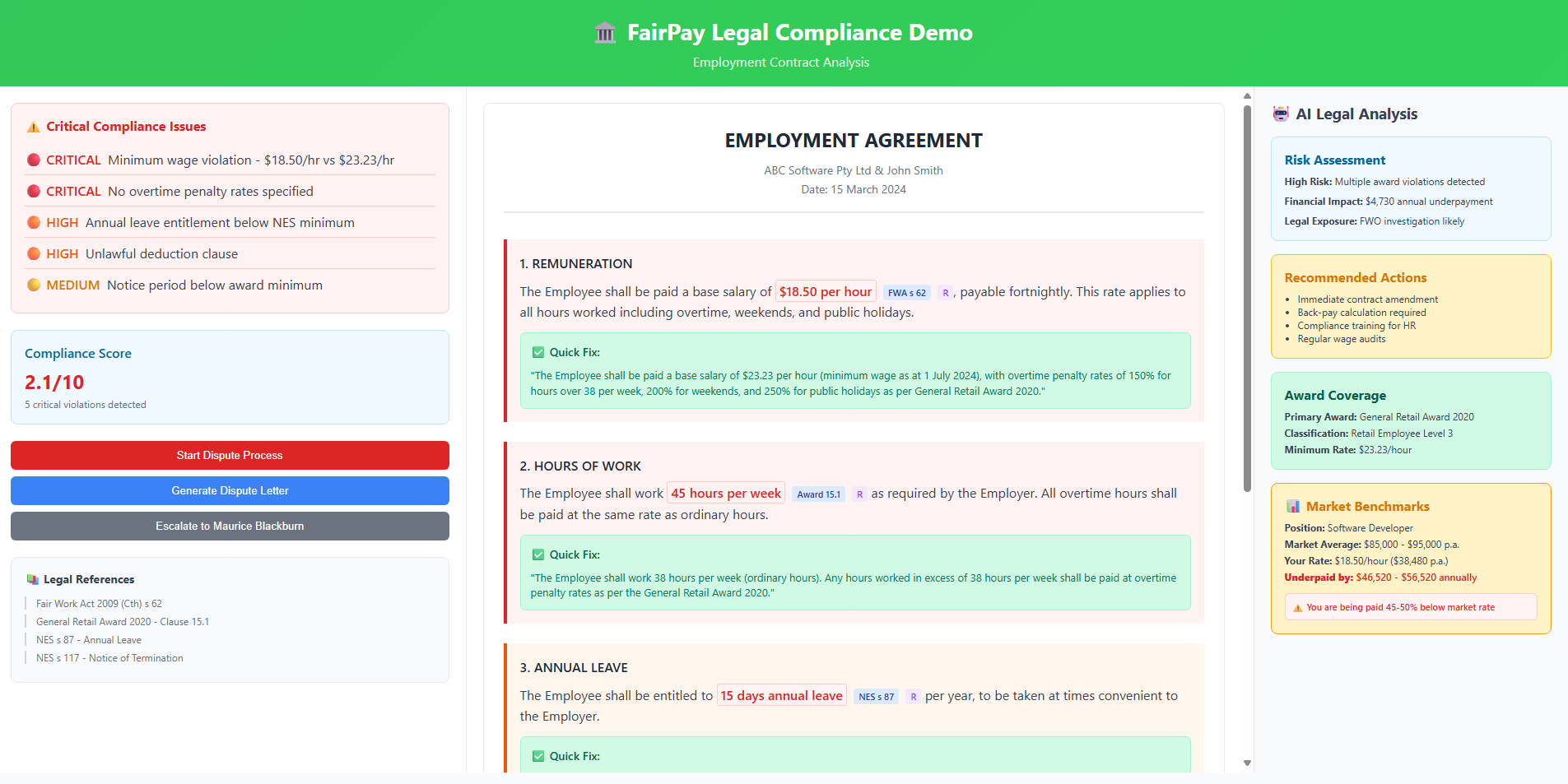Viewport: 1568px width, 784px height.
Task: Click the scroll up arrow of document scrollbar
Action: click(1247, 96)
